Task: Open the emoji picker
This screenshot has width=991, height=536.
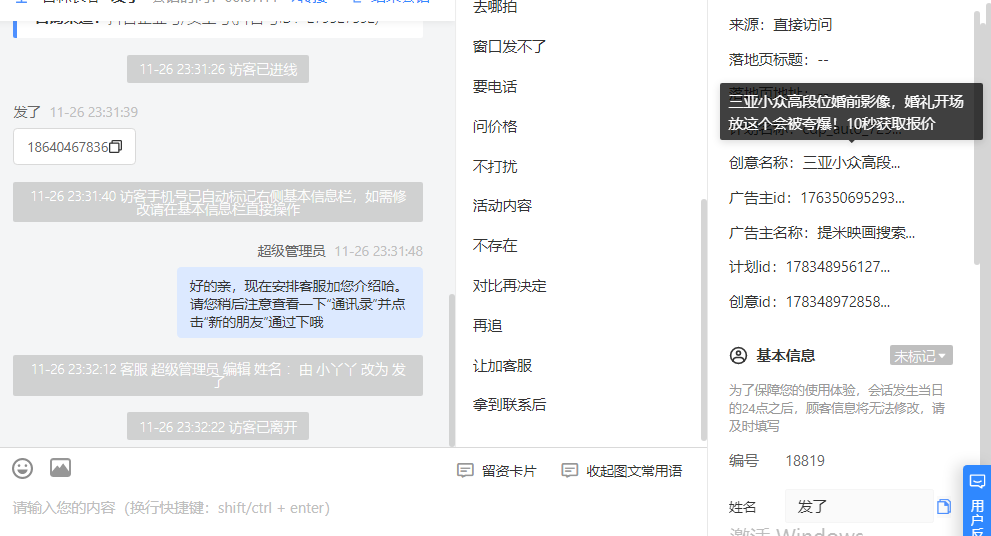Action: [23, 468]
